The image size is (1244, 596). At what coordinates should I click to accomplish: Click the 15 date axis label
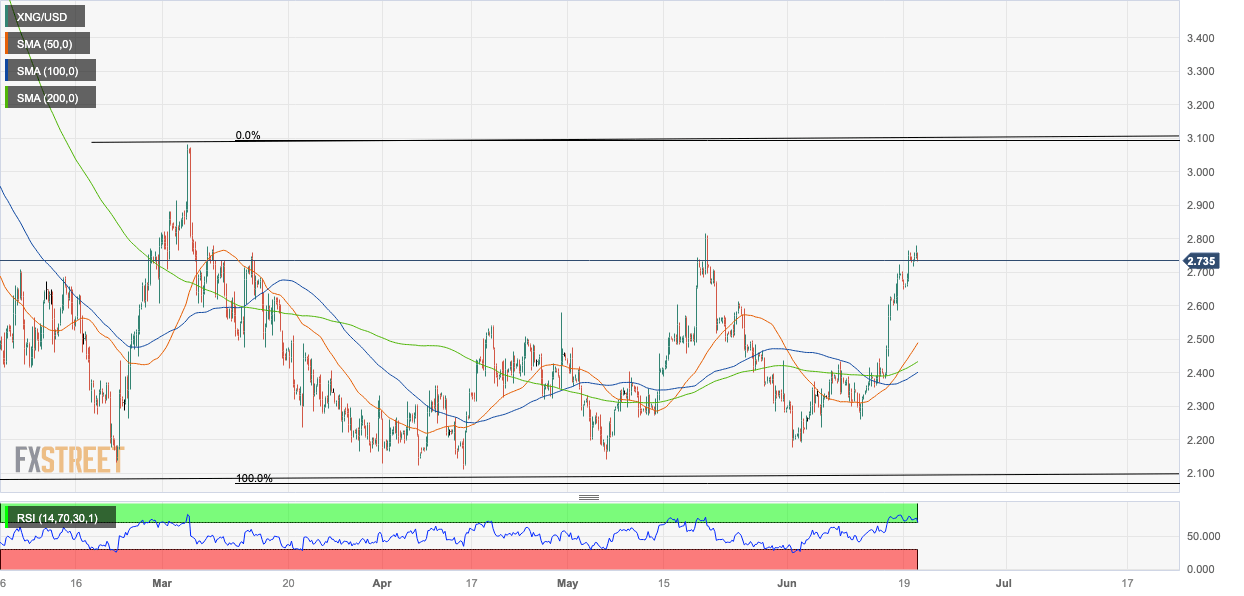pyautogui.click(x=662, y=582)
